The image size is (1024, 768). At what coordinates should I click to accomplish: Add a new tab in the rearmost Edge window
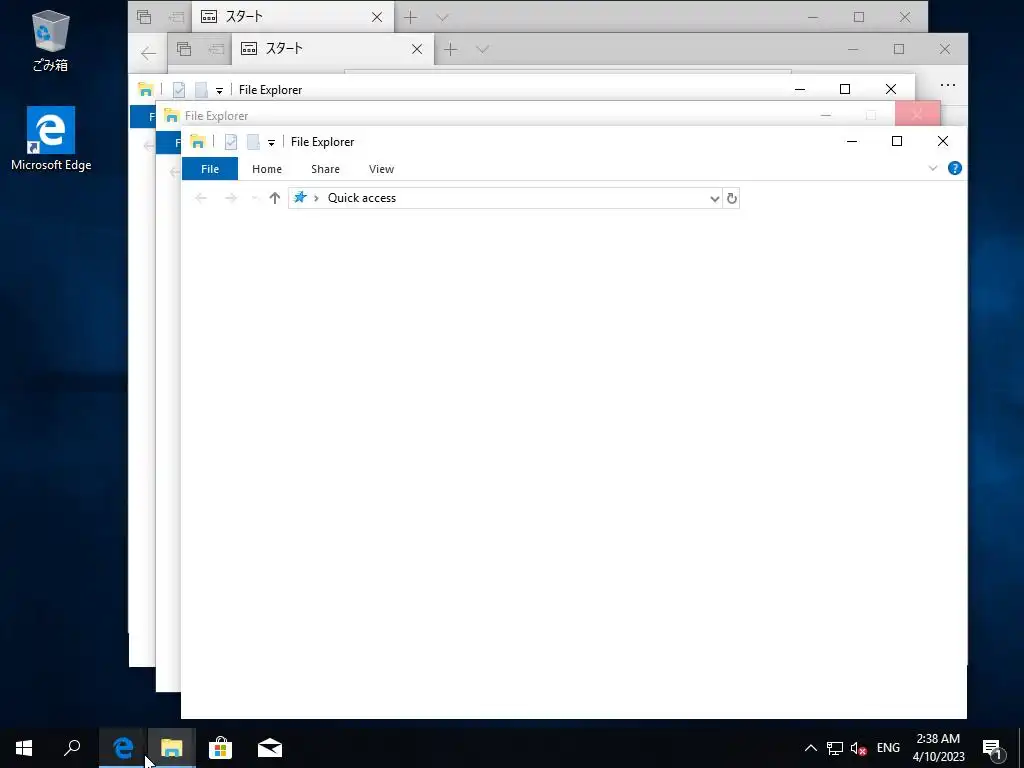pyautogui.click(x=410, y=17)
